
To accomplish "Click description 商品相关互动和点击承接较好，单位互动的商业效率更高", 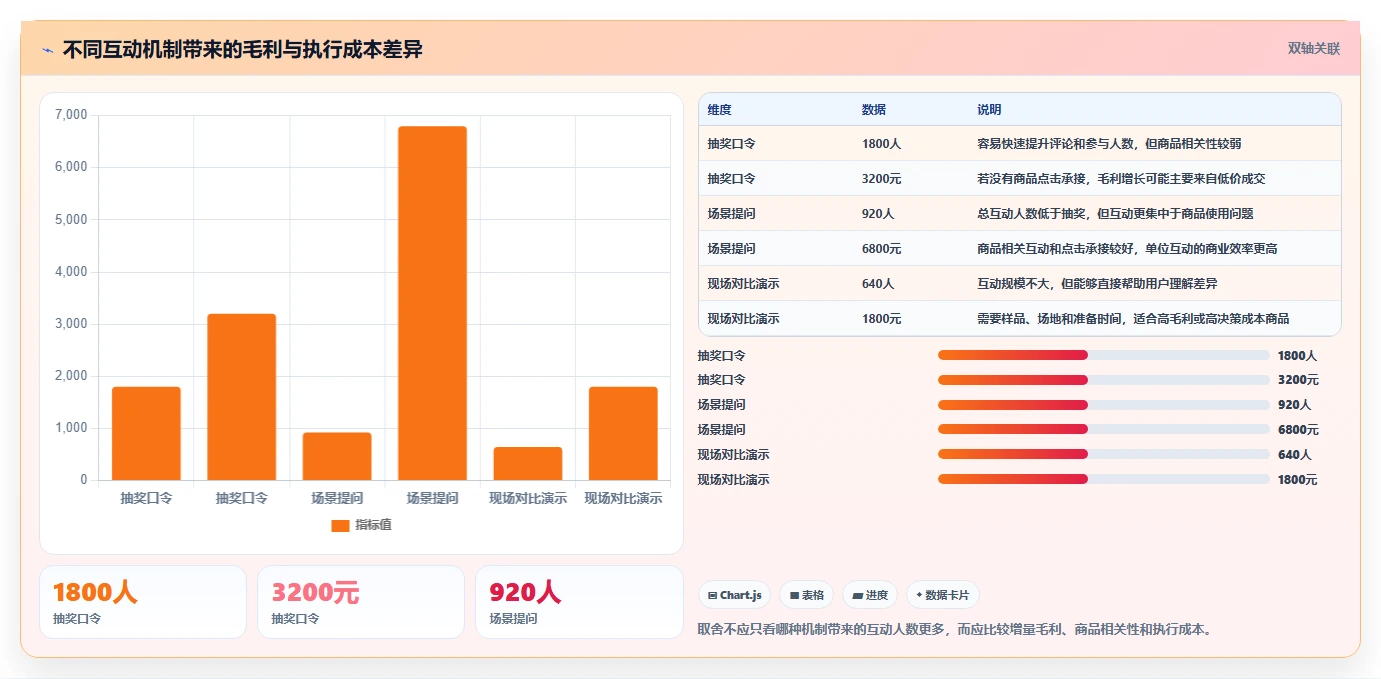I will pos(1127,249).
